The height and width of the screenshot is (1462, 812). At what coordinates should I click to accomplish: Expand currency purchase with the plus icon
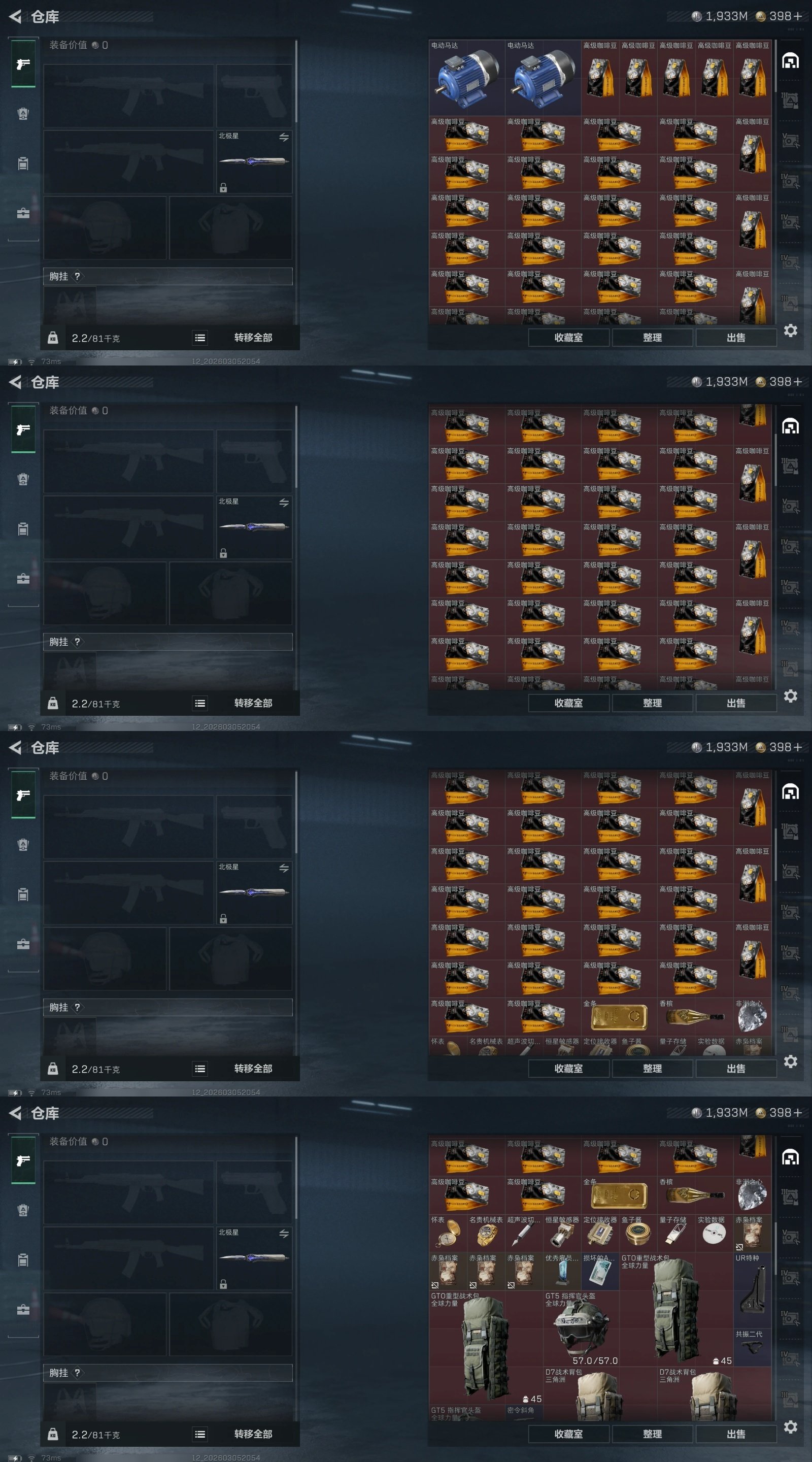[797, 1112]
